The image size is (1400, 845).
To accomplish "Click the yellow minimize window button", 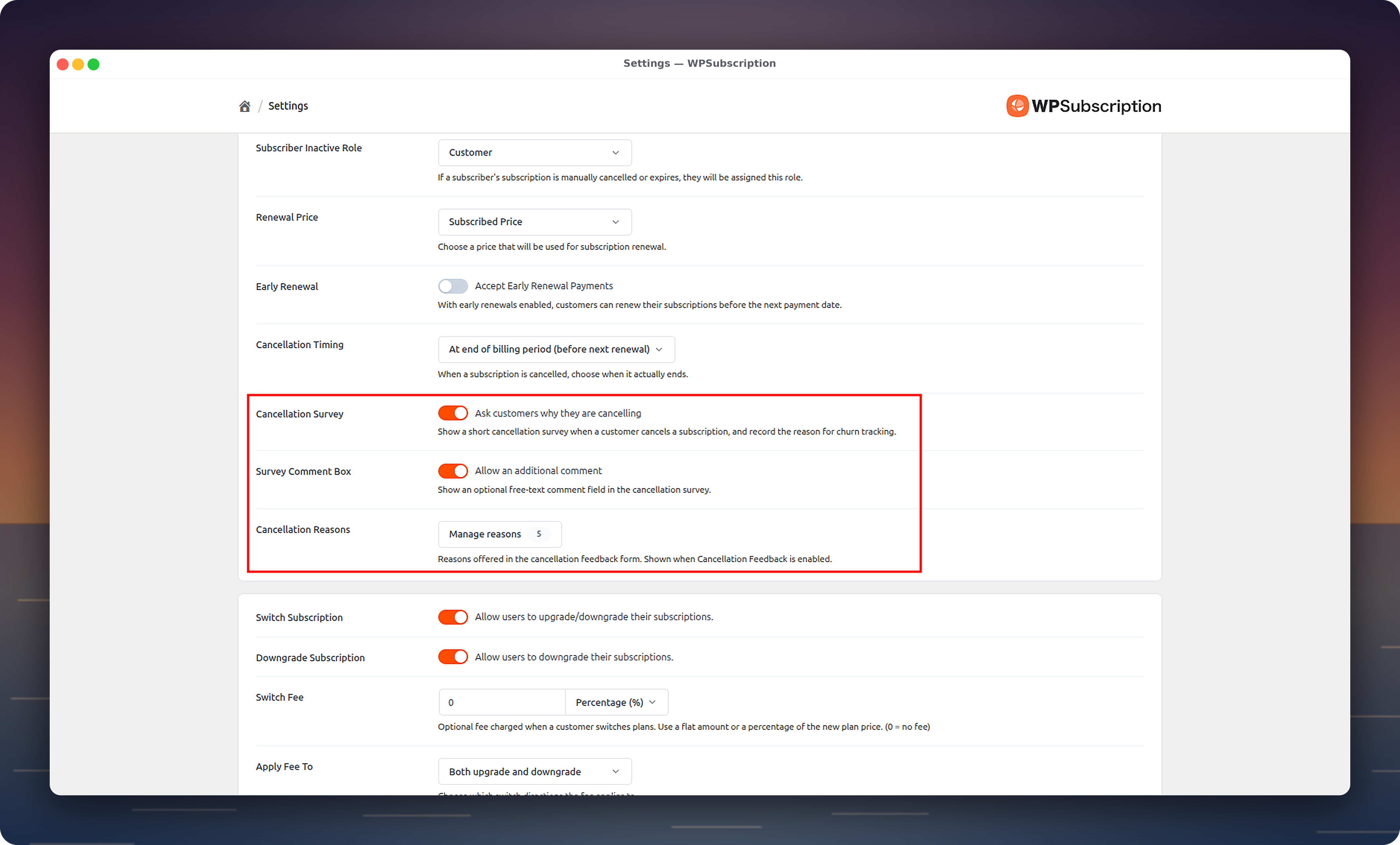I will tap(78, 64).
